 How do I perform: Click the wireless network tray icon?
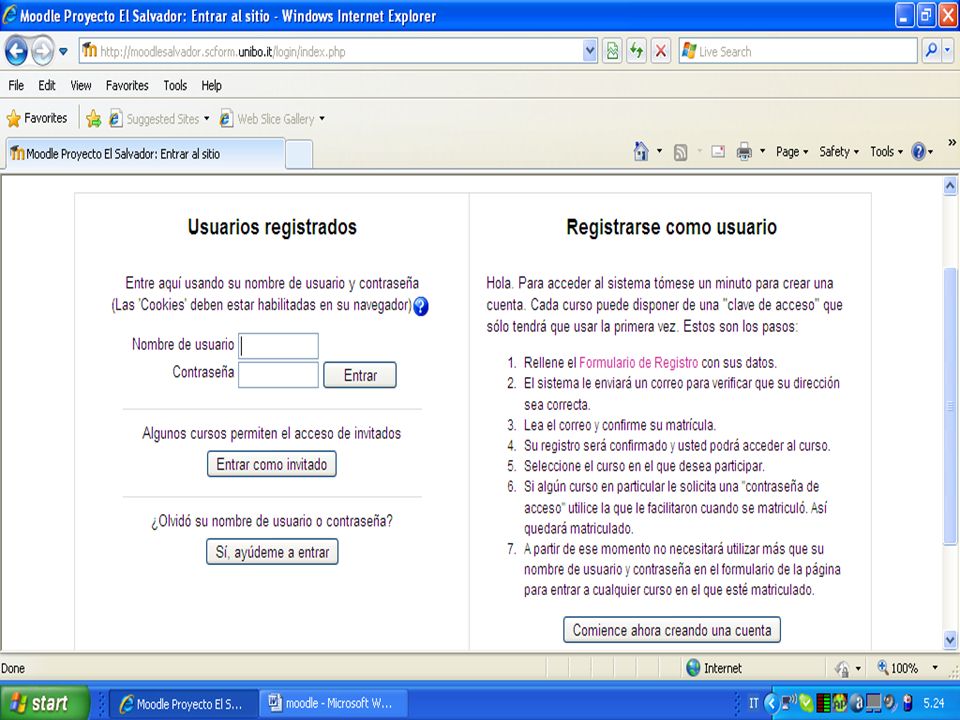[789, 702]
